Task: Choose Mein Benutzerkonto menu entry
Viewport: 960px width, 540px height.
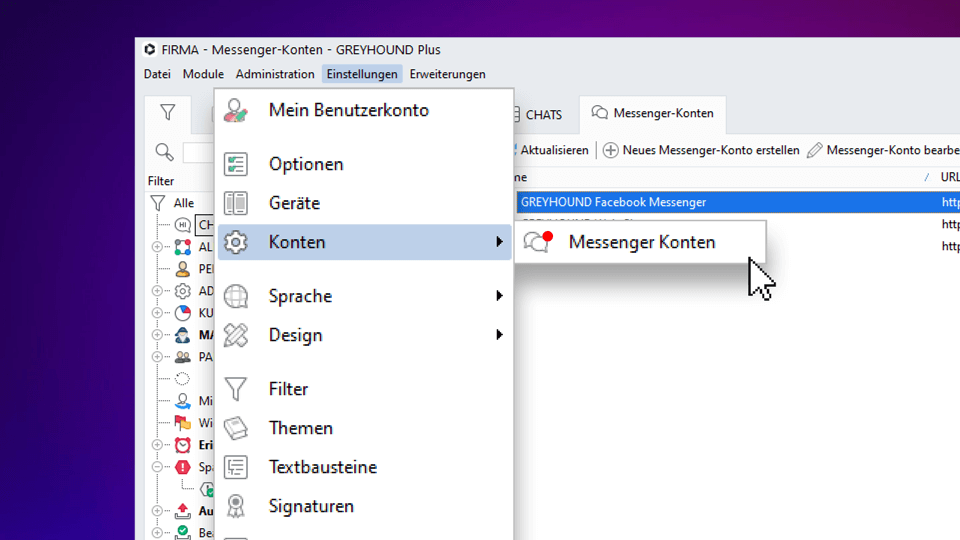Action: pos(365,111)
